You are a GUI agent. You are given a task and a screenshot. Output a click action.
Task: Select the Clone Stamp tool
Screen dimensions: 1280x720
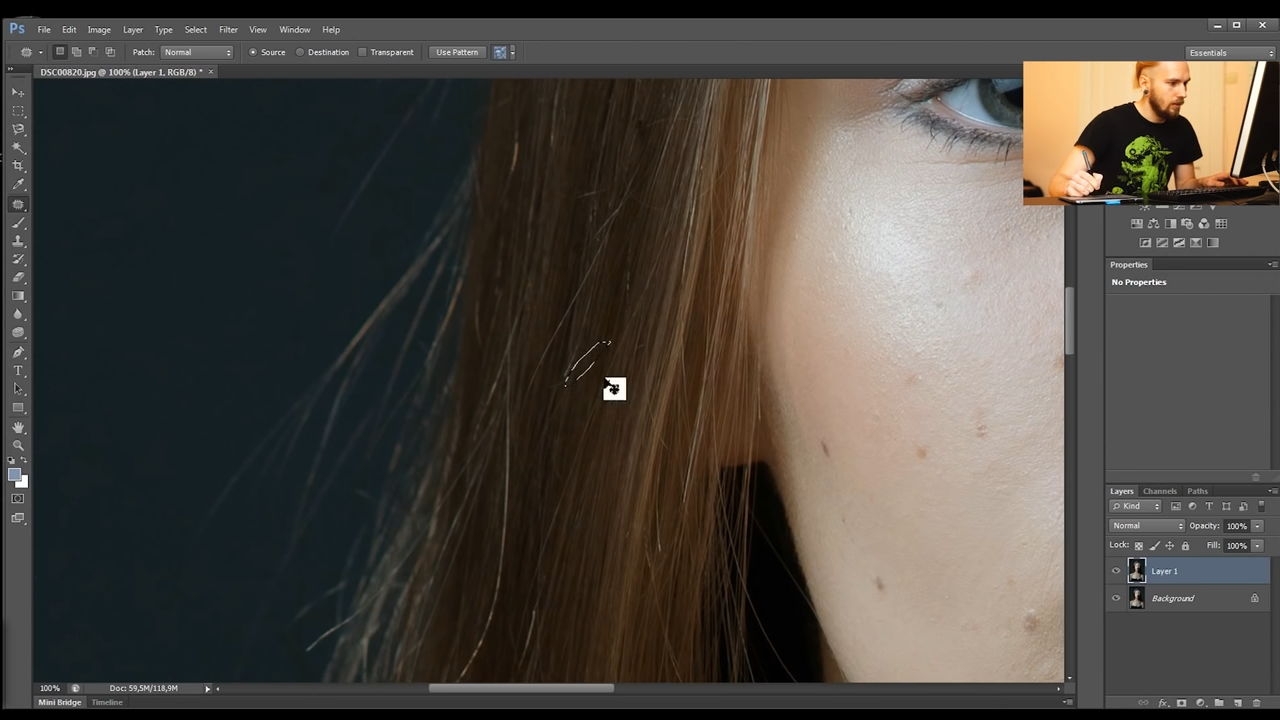click(x=18, y=241)
